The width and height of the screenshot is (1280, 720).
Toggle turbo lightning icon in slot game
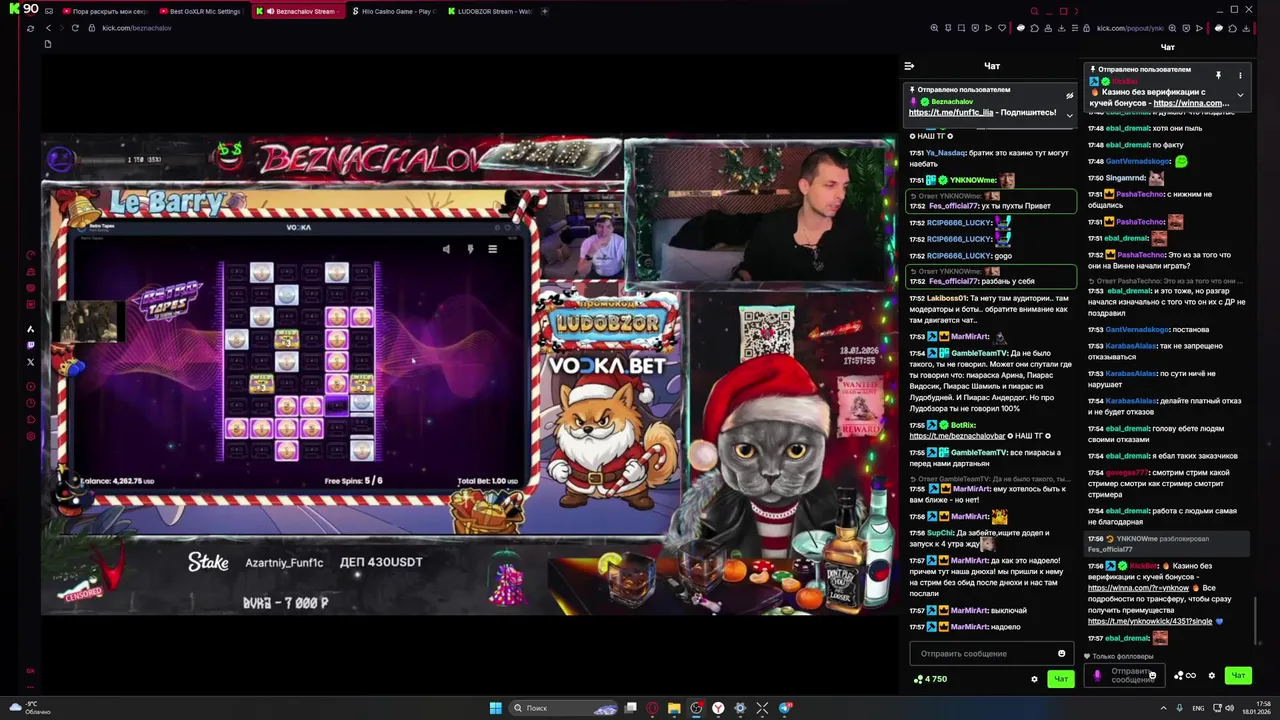click(470, 249)
